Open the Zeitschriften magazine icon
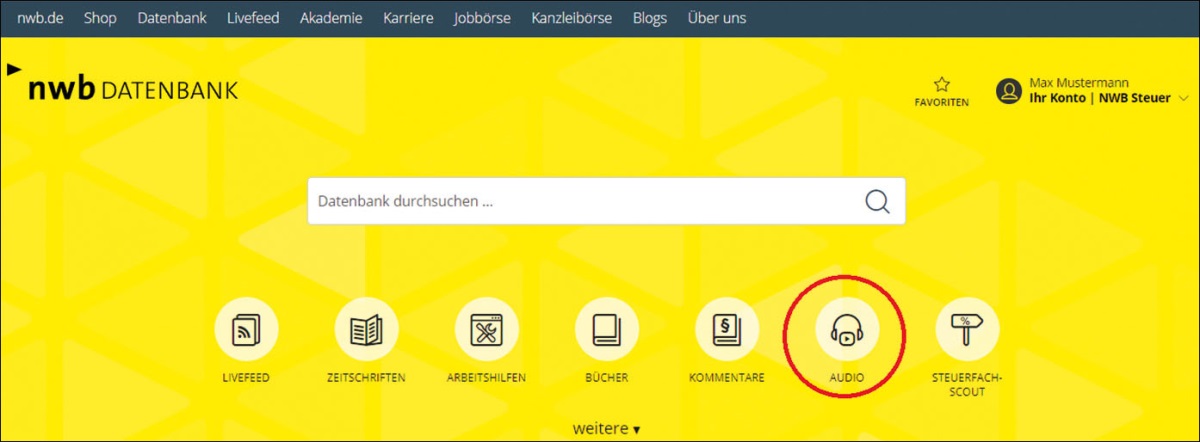The width and height of the screenshot is (1200, 442). tap(366, 331)
